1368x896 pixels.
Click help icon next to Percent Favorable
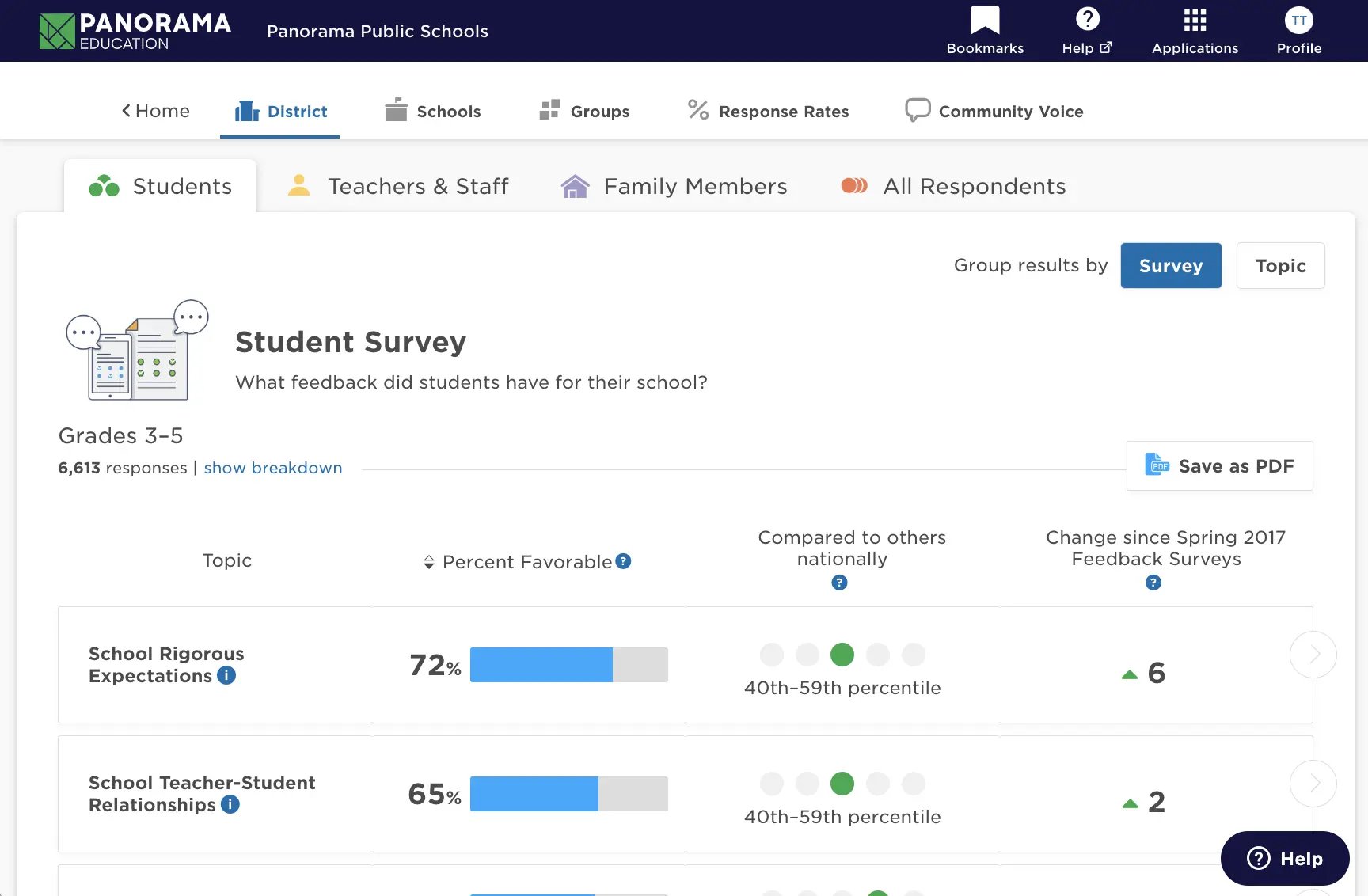click(x=624, y=561)
